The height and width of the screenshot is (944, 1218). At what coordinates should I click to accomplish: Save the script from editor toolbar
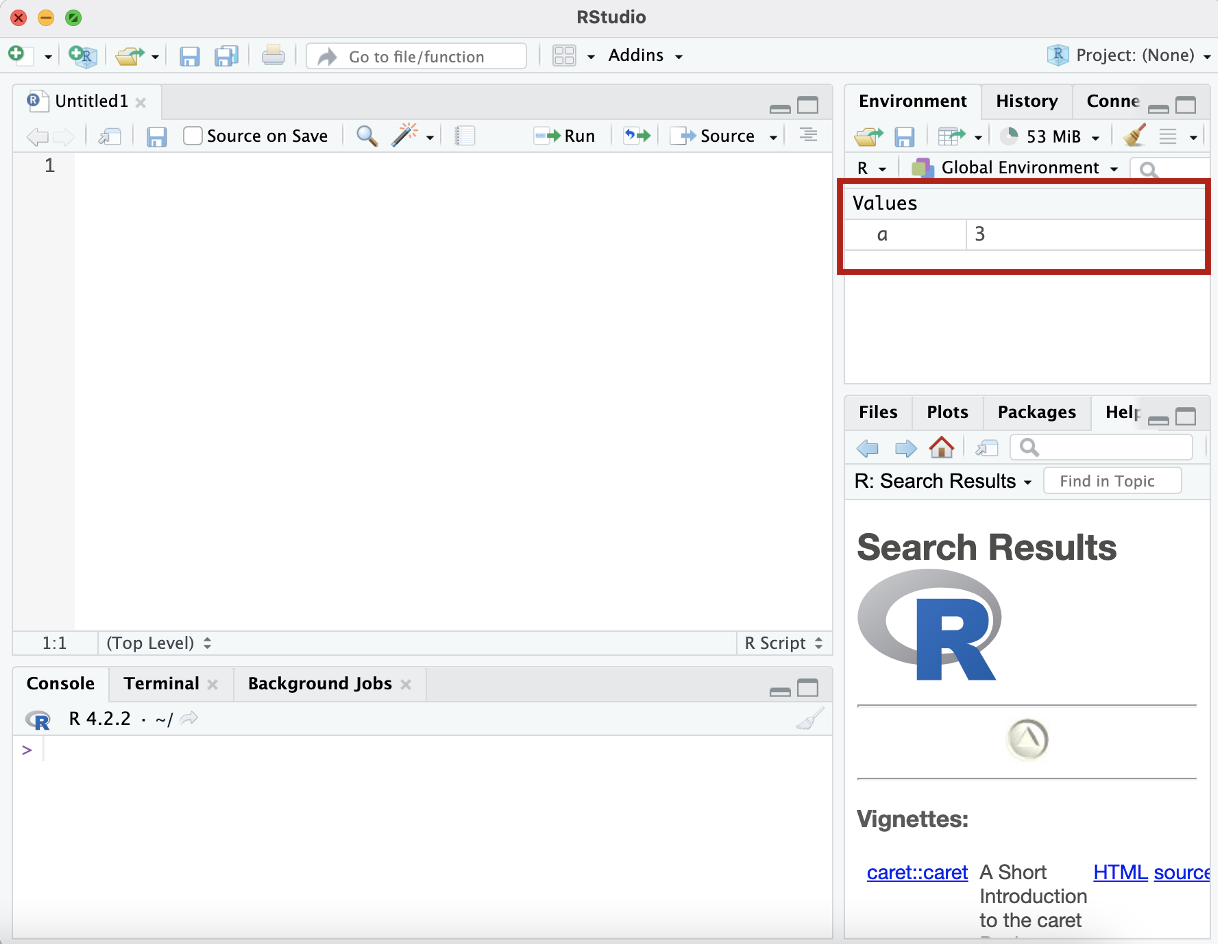tap(157, 137)
